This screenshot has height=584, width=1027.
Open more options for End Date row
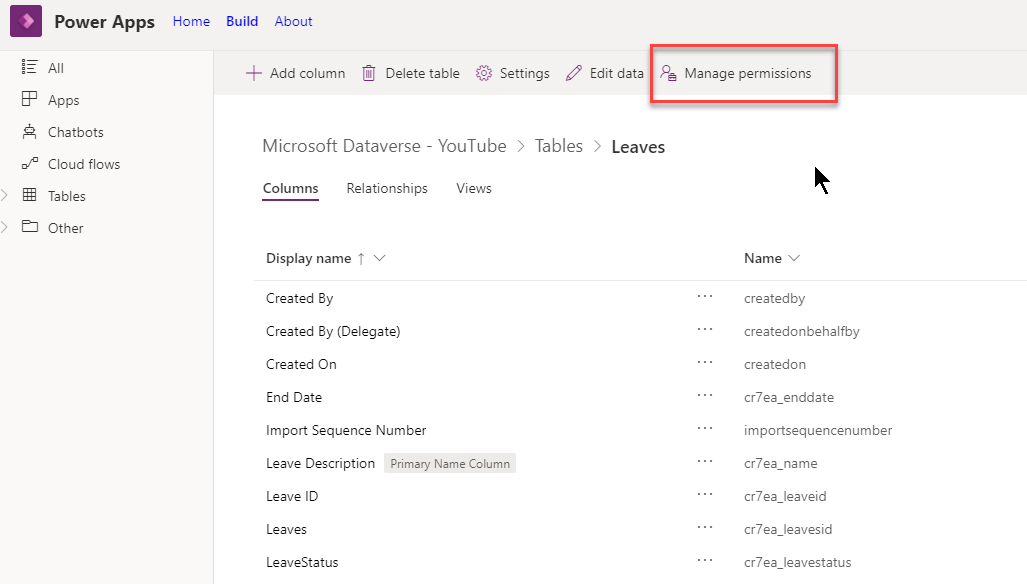click(705, 395)
